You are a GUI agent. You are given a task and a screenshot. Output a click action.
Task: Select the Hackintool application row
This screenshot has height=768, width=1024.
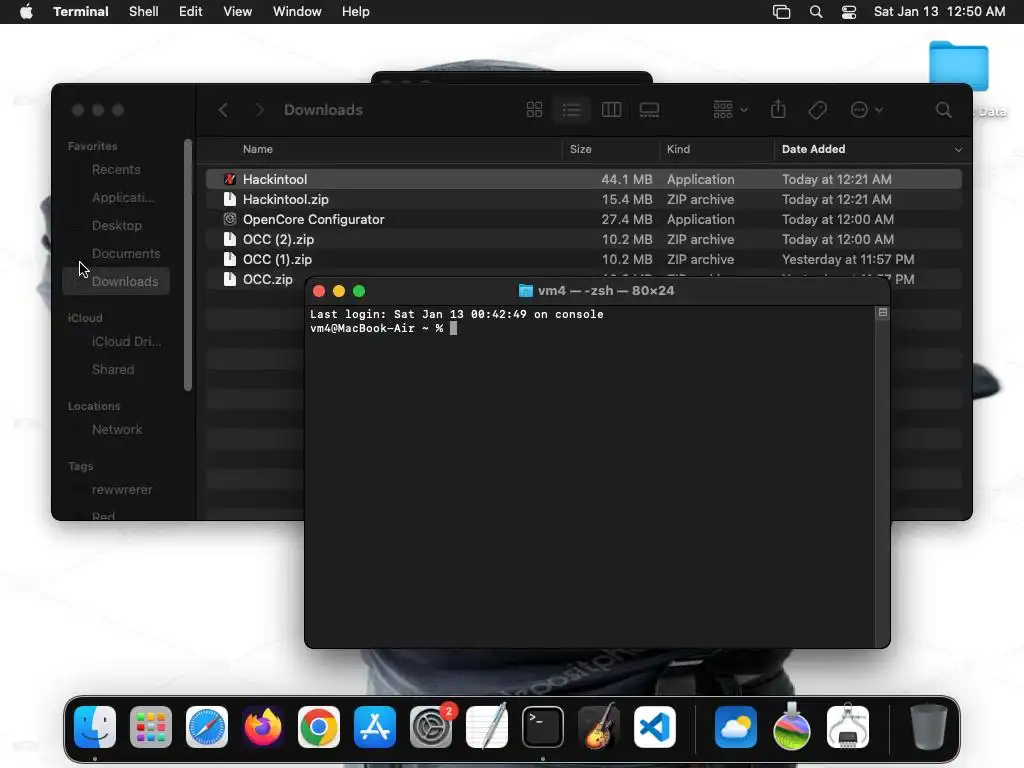[x=583, y=179]
